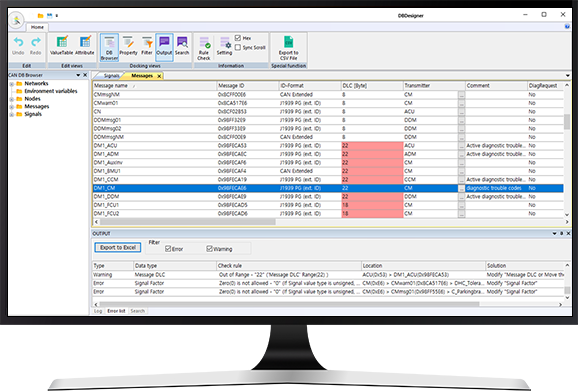This screenshot has width=578, height=391.
Task: Select the Networks tree item
Action: click(36, 84)
